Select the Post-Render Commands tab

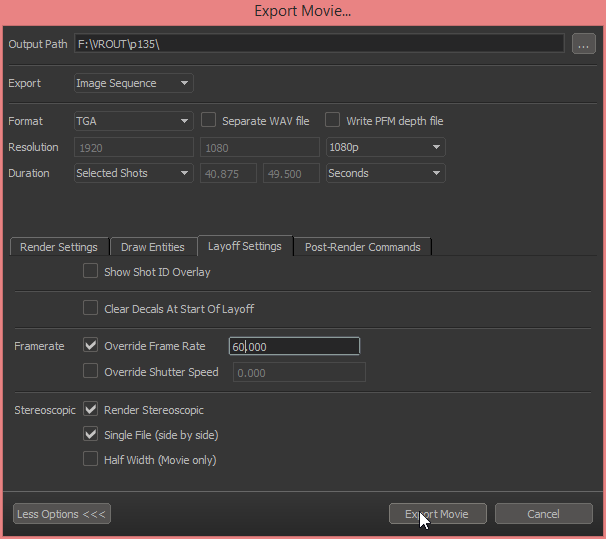pyautogui.click(x=362, y=247)
